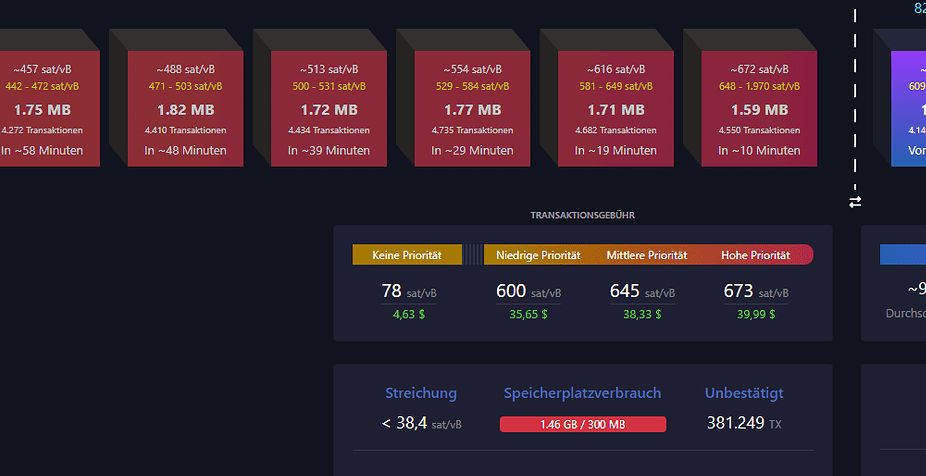Image resolution: width=926 pixels, height=476 pixels.
Task: Click the Keine Priorität fee label
Action: (x=407, y=255)
